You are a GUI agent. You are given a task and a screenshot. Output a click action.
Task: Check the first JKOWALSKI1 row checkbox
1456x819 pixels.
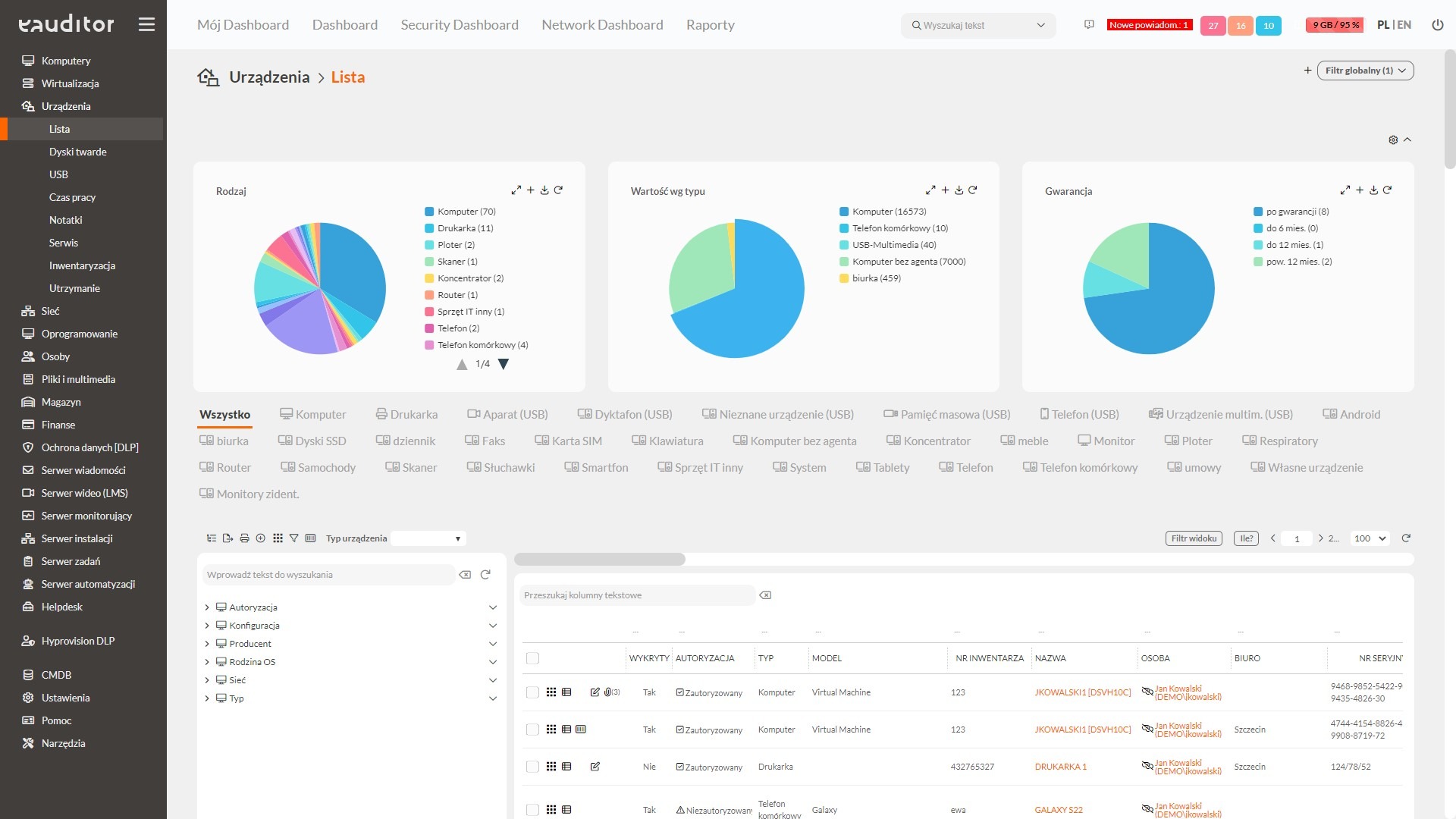pos(532,692)
